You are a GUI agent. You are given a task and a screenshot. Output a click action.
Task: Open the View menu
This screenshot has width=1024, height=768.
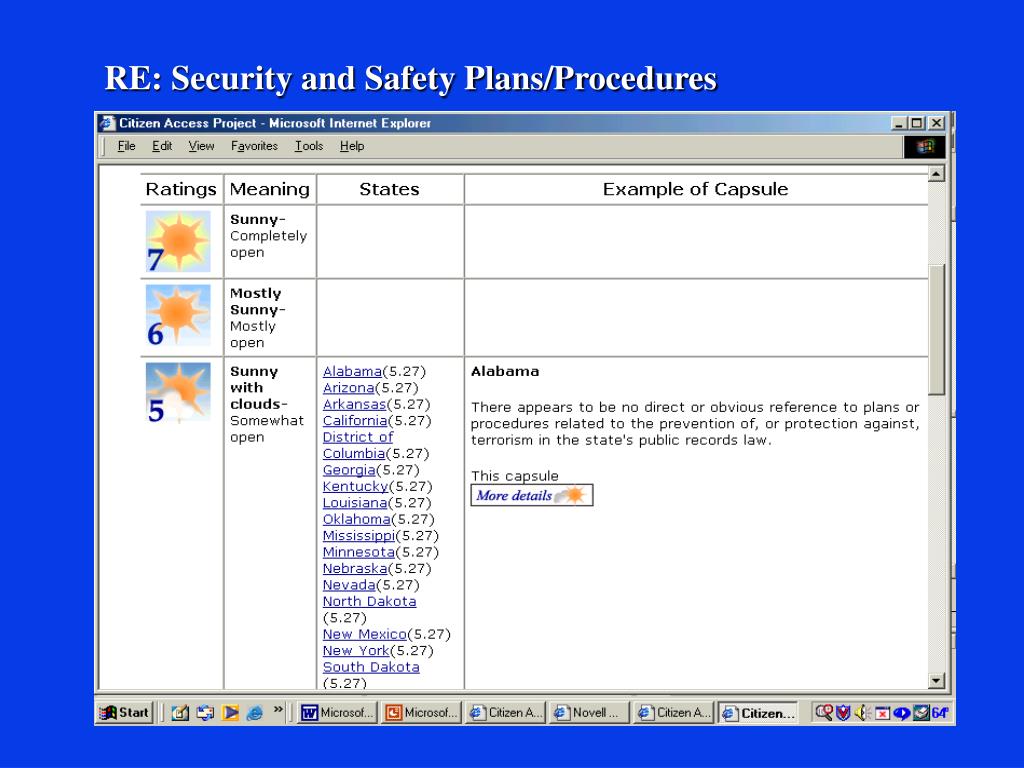pyautogui.click(x=201, y=146)
